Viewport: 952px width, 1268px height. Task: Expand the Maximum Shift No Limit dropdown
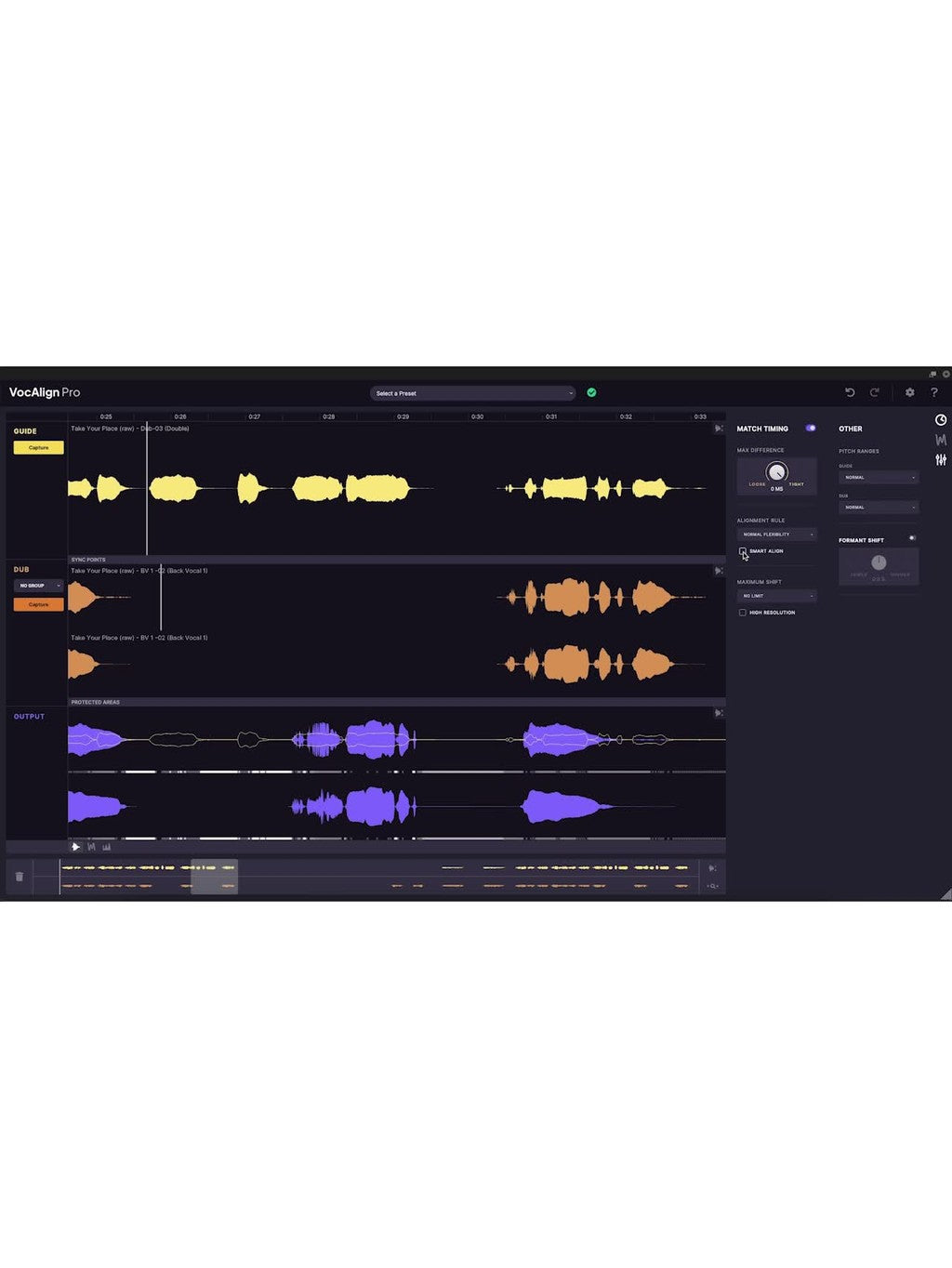point(776,596)
